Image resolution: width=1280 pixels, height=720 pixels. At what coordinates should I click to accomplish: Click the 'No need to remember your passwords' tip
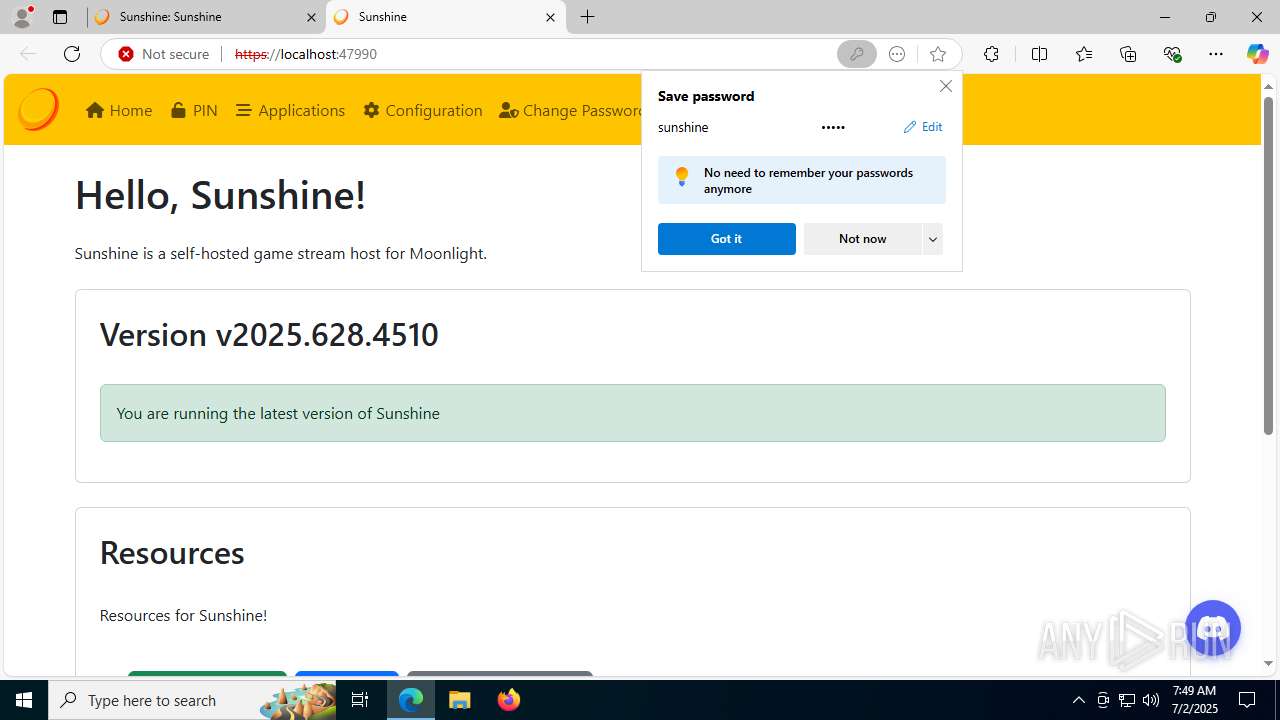point(802,180)
